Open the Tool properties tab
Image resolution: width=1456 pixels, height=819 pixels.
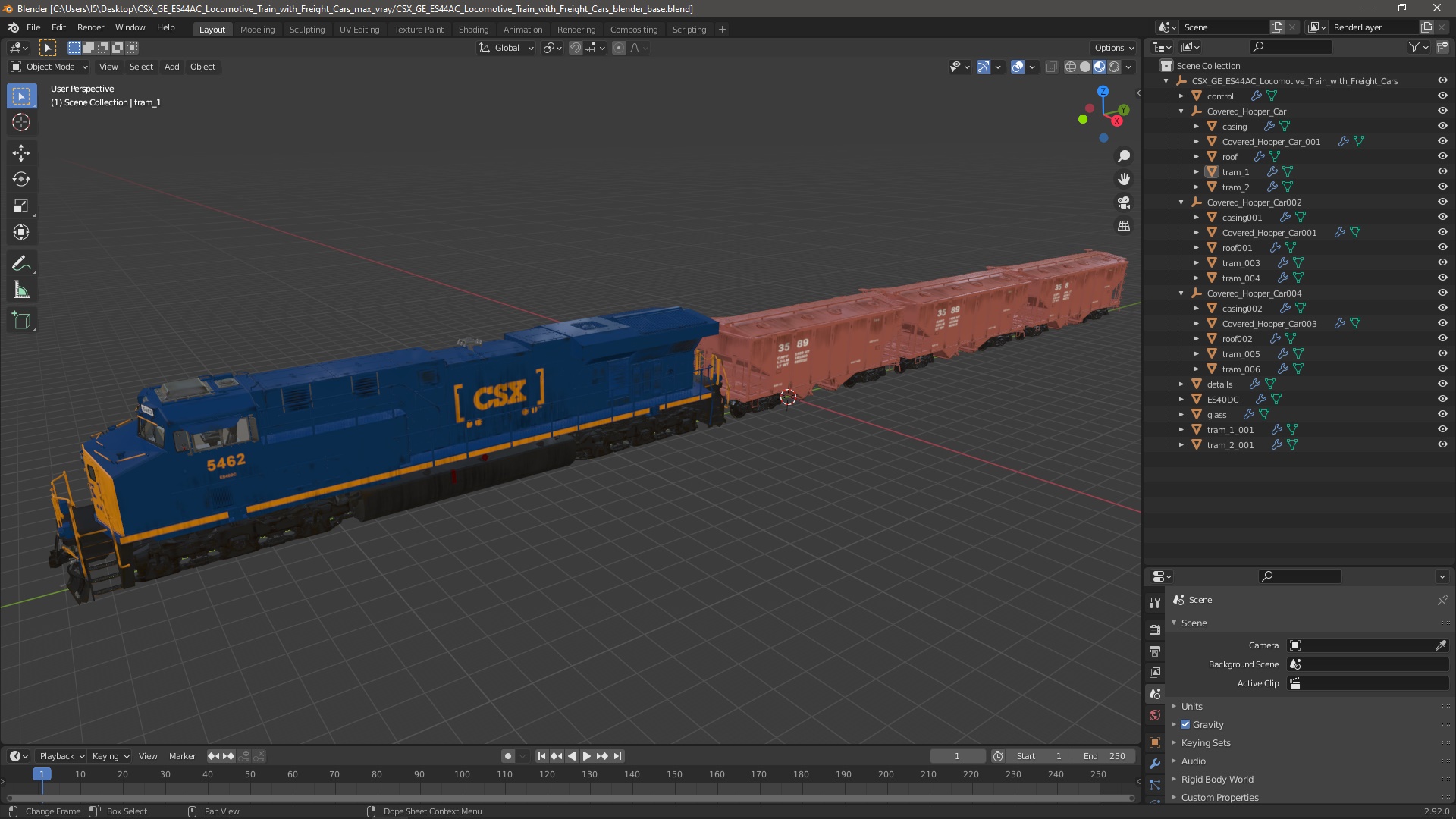pos(1155,603)
